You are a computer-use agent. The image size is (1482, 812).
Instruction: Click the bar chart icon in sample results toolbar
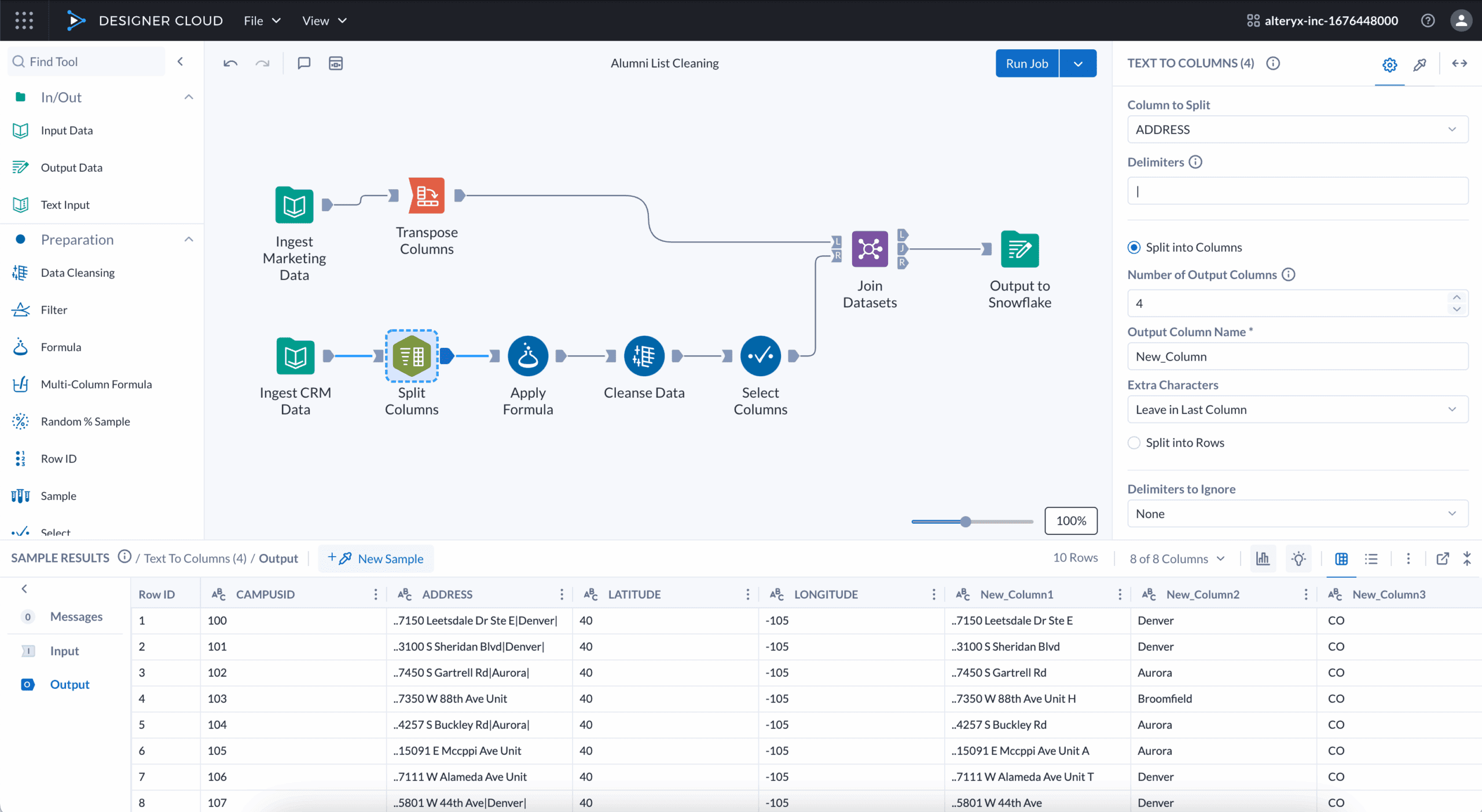pos(1263,558)
